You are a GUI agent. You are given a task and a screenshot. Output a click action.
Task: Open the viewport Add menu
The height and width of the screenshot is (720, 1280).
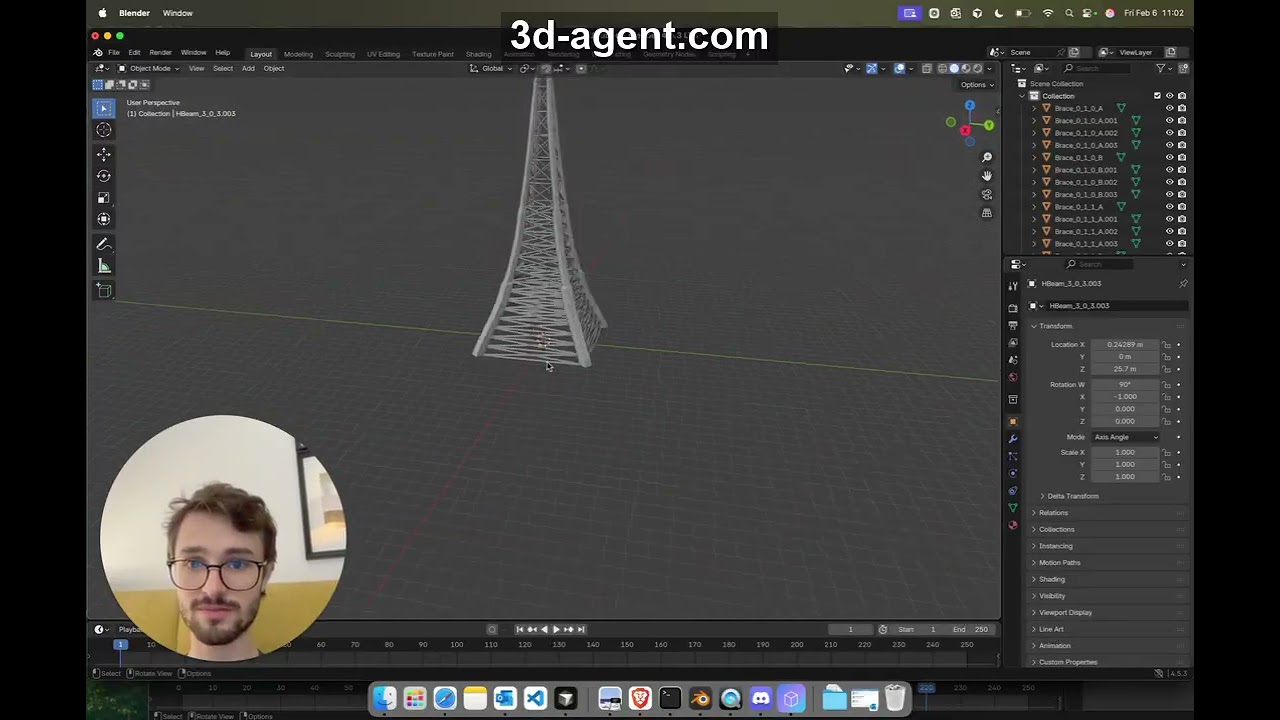point(248,68)
